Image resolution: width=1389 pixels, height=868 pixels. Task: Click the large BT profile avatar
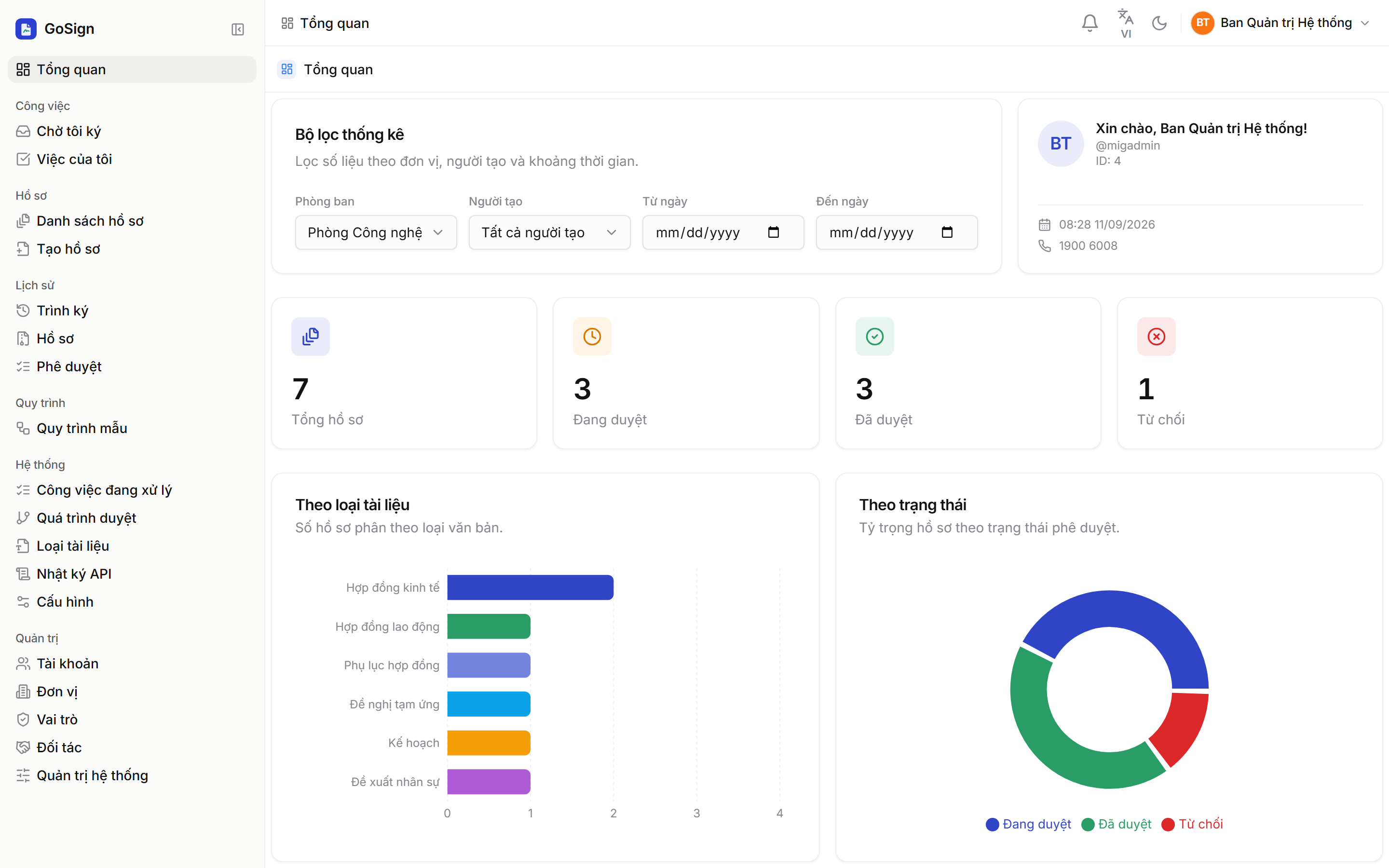click(1061, 144)
